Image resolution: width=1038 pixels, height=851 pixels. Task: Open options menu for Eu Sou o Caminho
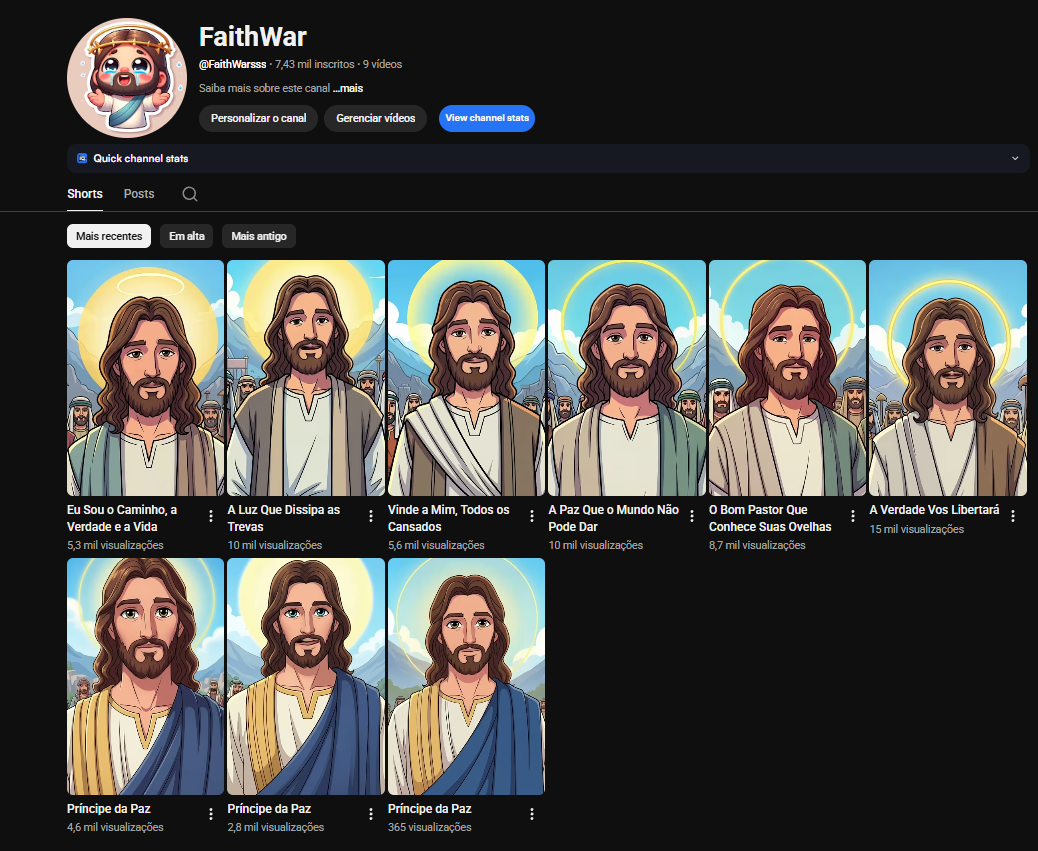211,516
